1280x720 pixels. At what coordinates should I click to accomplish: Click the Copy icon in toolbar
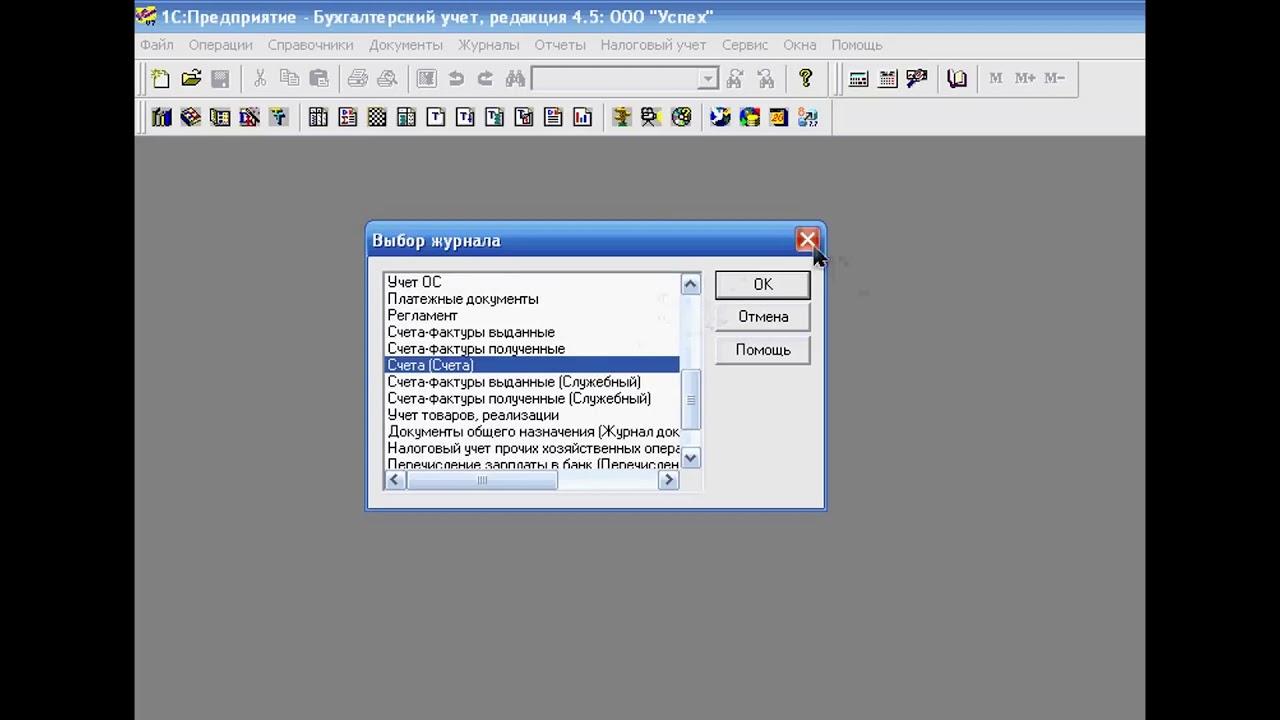tap(290, 78)
